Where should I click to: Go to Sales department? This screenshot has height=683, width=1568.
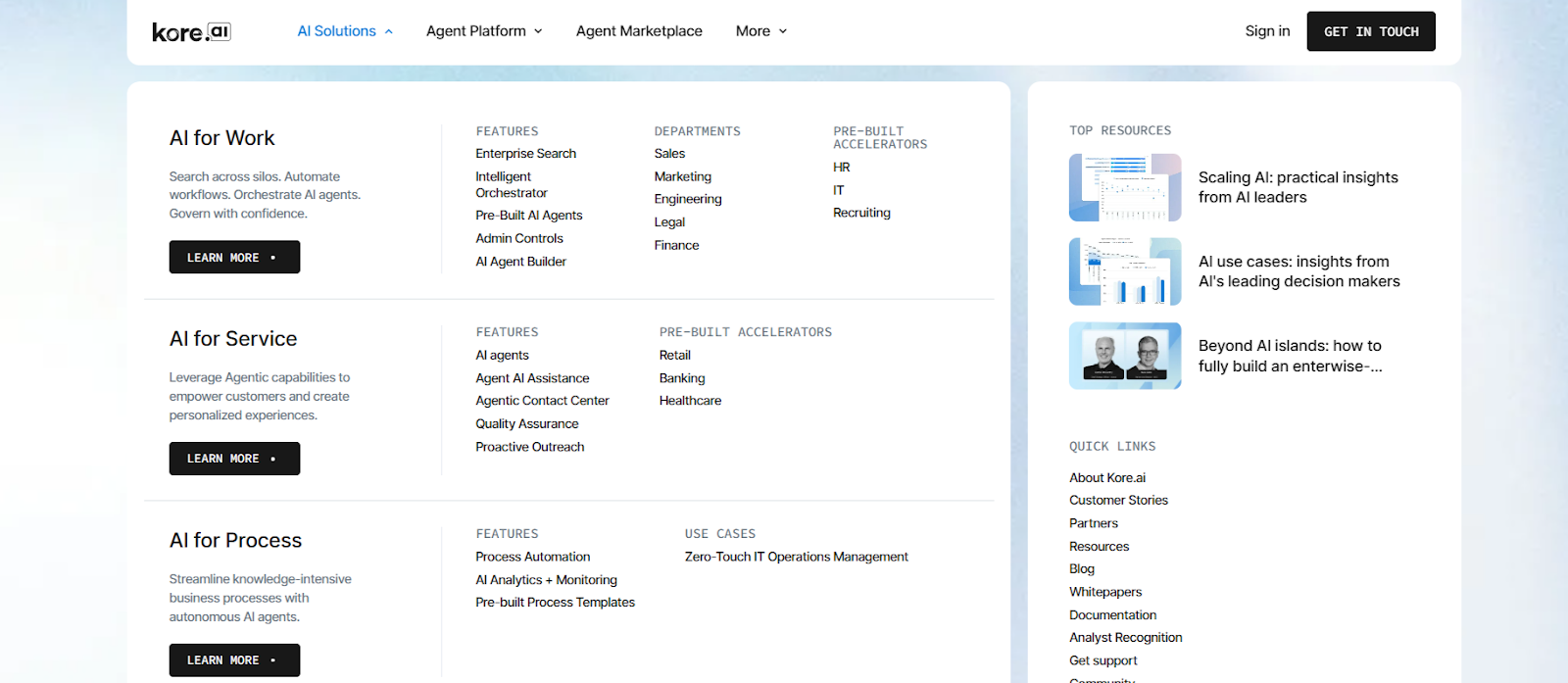[669, 154]
